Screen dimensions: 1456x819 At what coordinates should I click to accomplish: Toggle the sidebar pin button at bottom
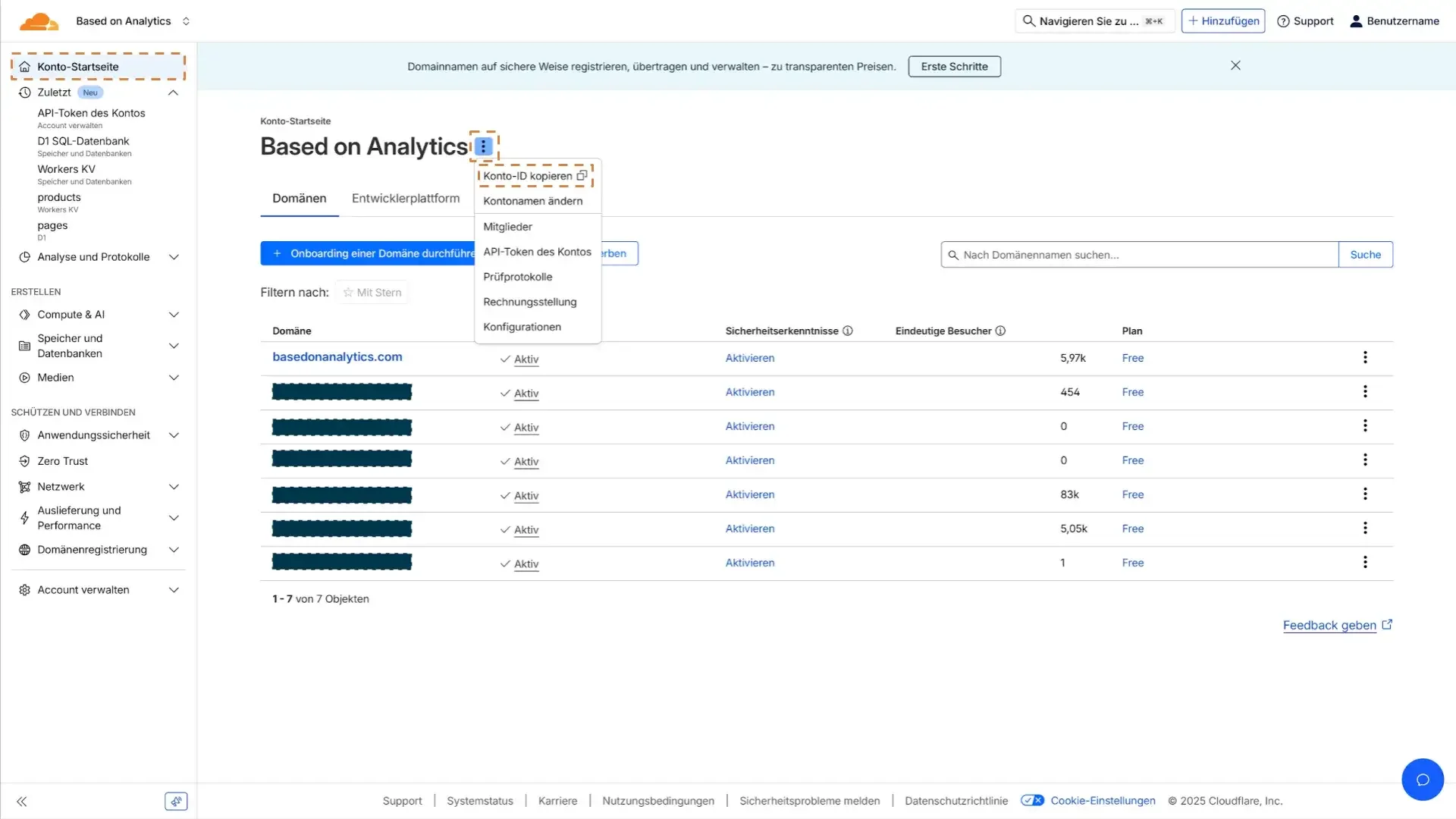176,802
